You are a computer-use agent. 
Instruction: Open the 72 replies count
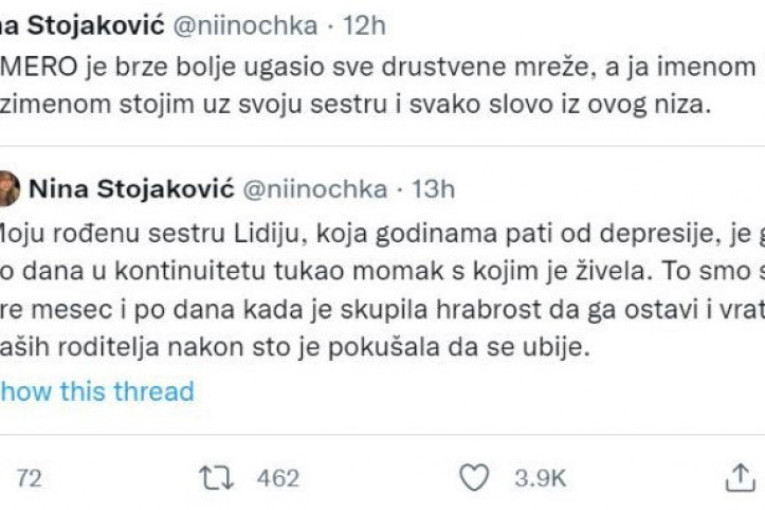coord(29,479)
